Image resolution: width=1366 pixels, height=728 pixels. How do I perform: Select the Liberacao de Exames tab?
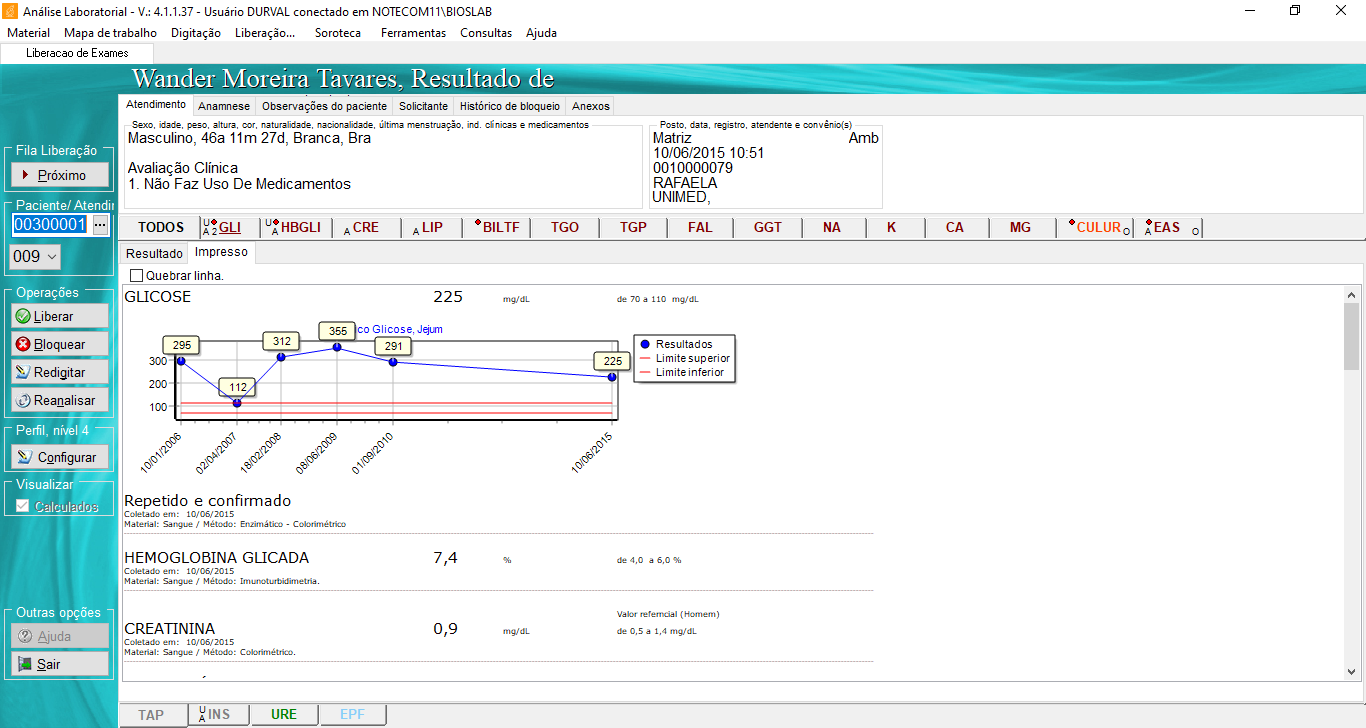click(x=77, y=53)
